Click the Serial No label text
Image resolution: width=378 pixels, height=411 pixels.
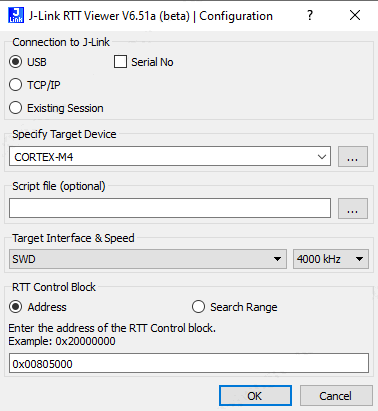[152, 62]
